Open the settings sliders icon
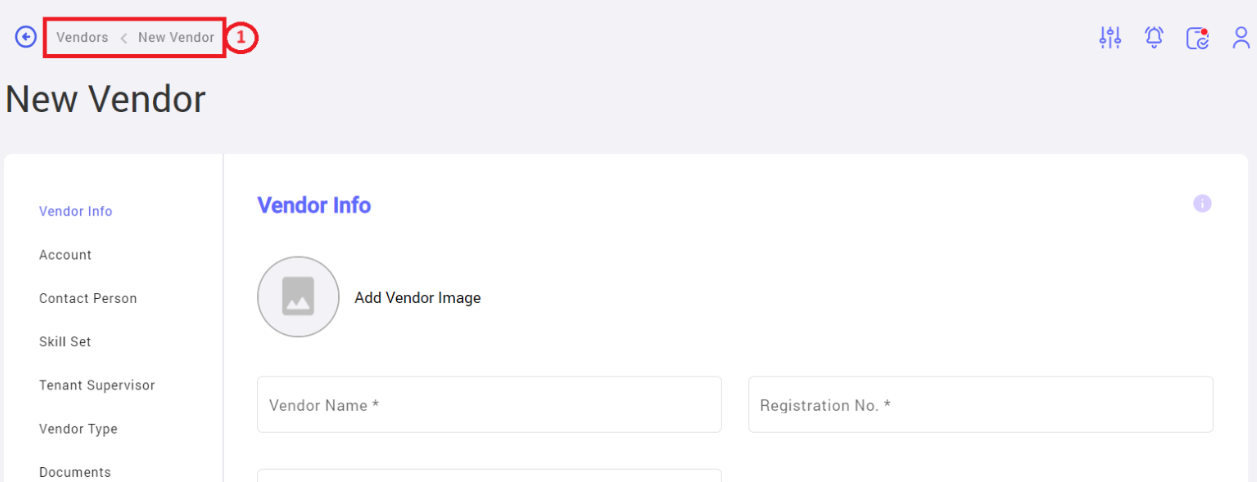The image size is (1257, 482). (x=1110, y=38)
